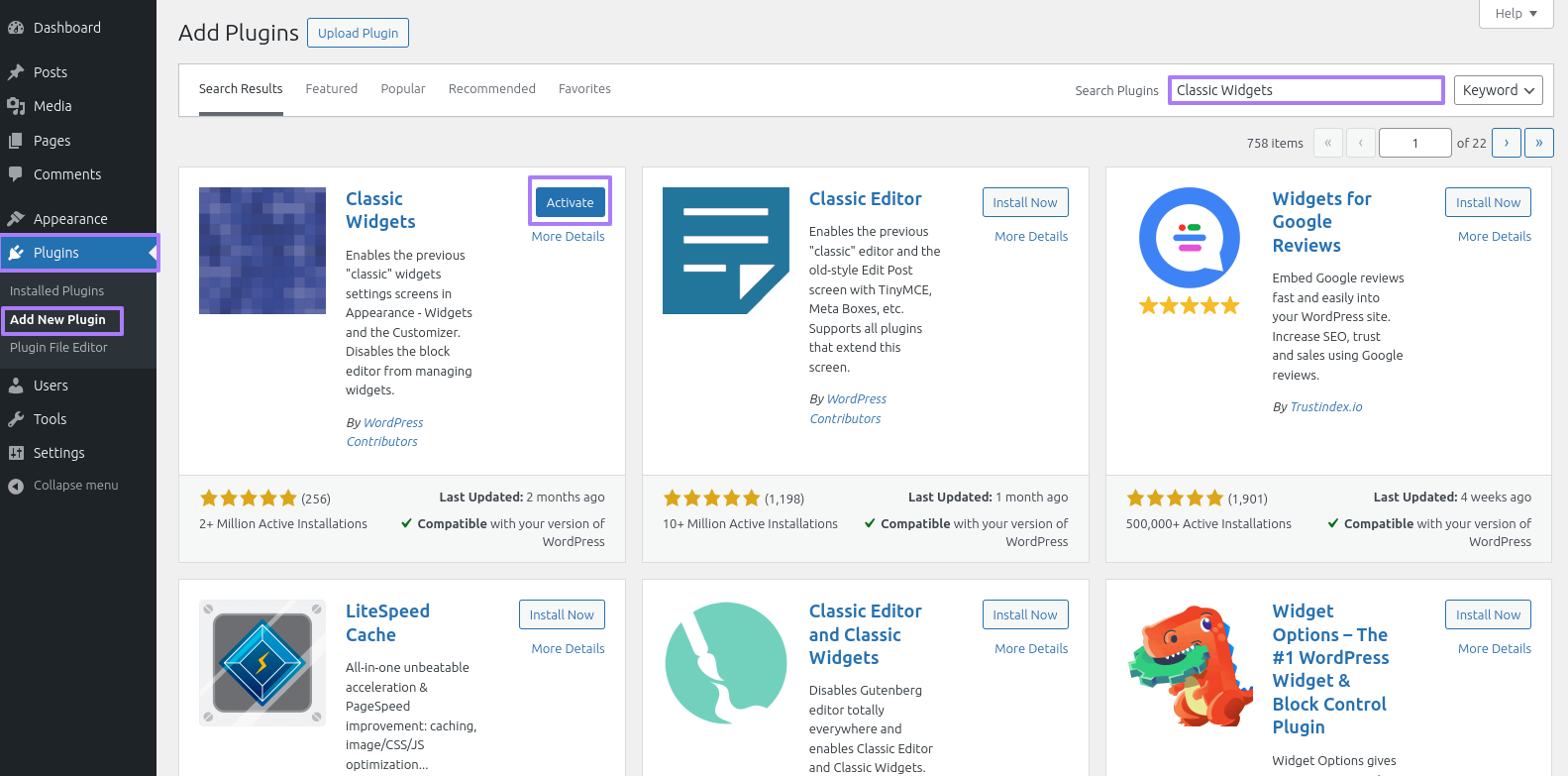Screen dimensions: 1568x776
Task: Open the Popular plugins tab
Action: (402, 89)
